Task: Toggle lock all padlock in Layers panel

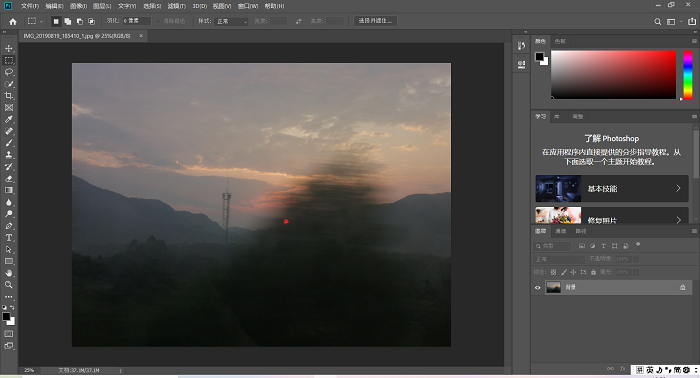Action: [x=593, y=272]
